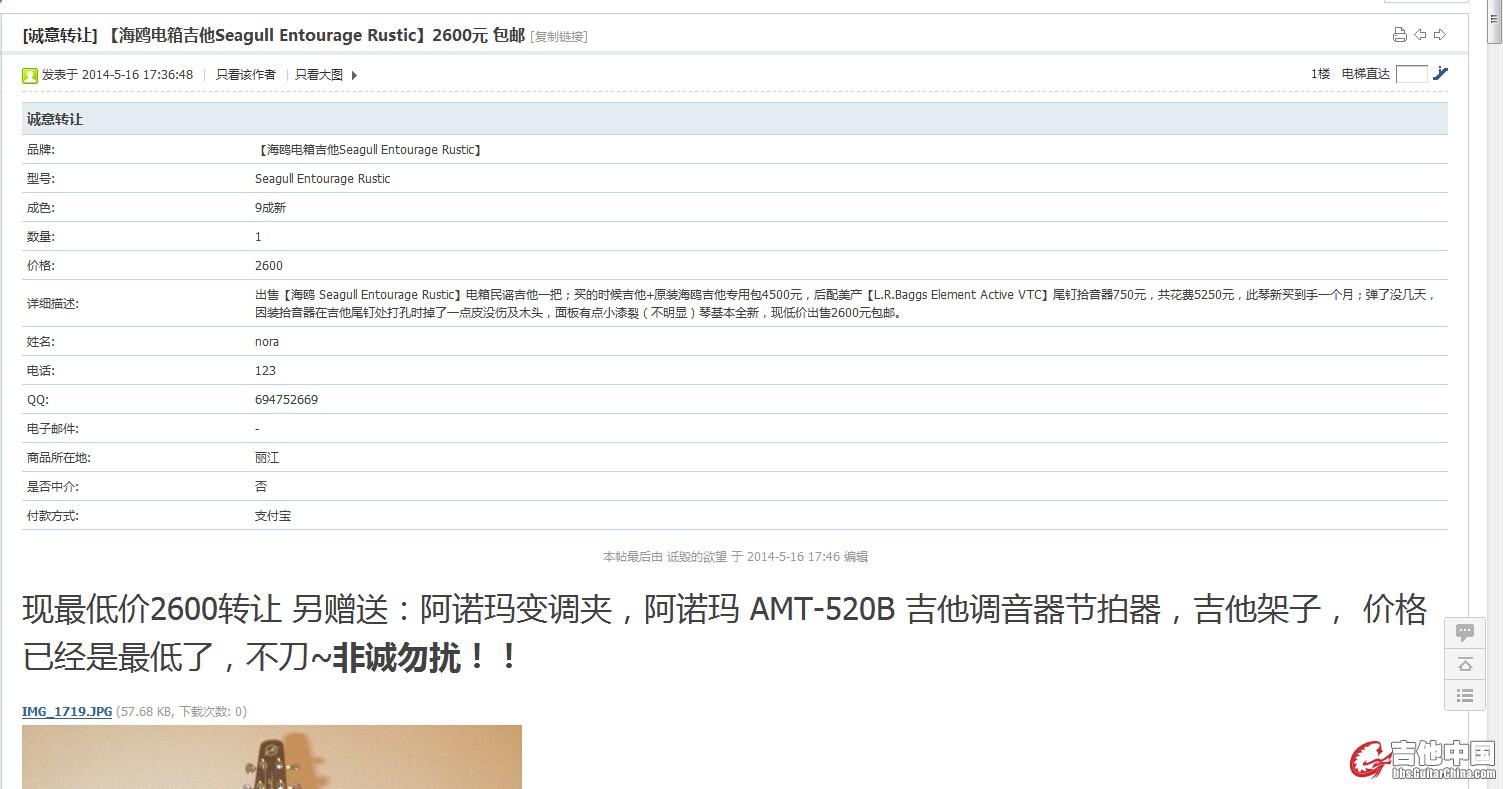Click the 详细描述 label
The image size is (1503, 789).
[53, 304]
